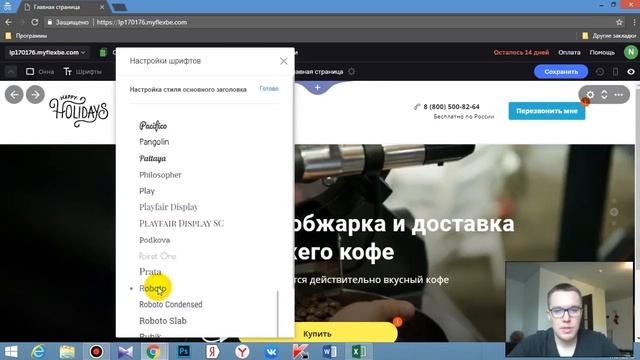Open Word from taskbar

tap(330, 351)
